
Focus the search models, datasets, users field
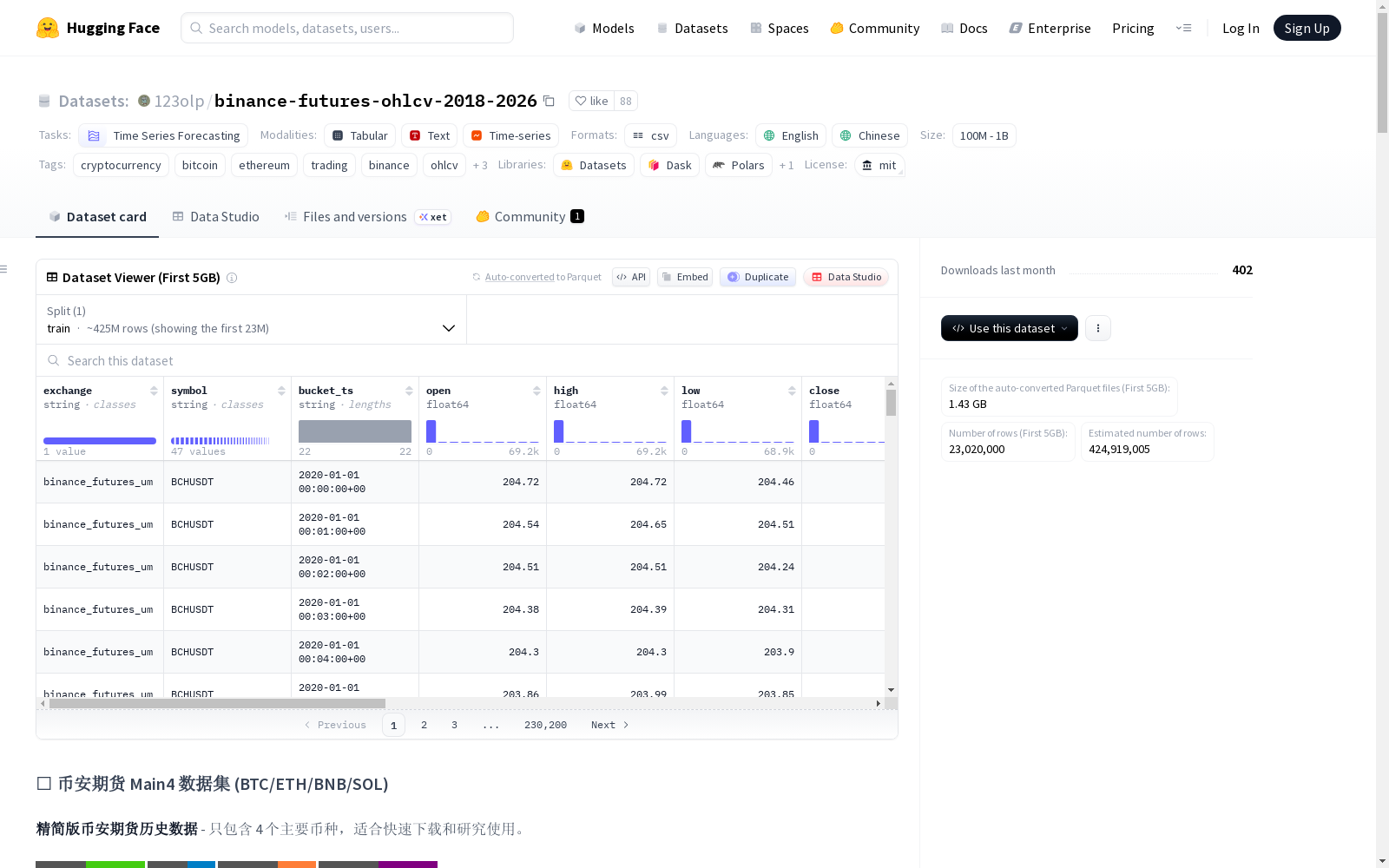tap(347, 28)
